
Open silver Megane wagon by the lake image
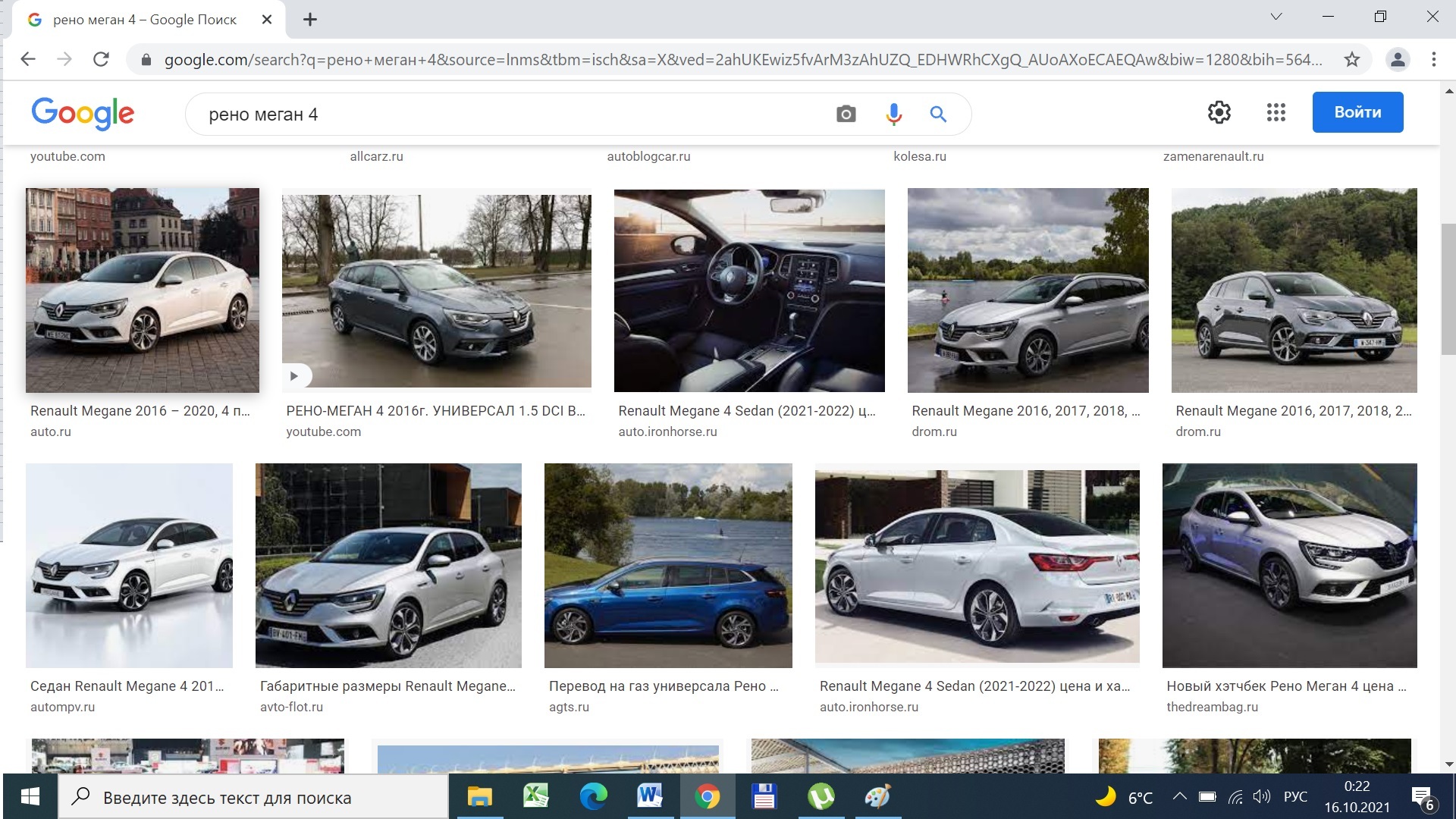[1028, 290]
